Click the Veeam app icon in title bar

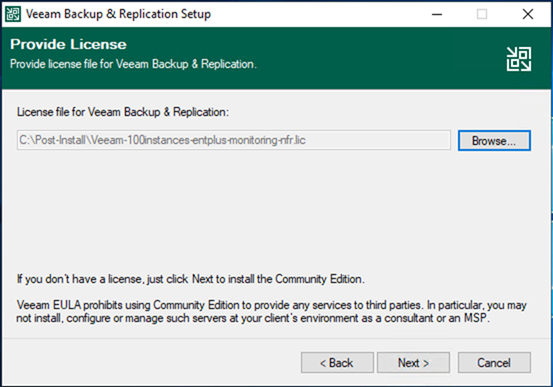click(x=13, y=14)
